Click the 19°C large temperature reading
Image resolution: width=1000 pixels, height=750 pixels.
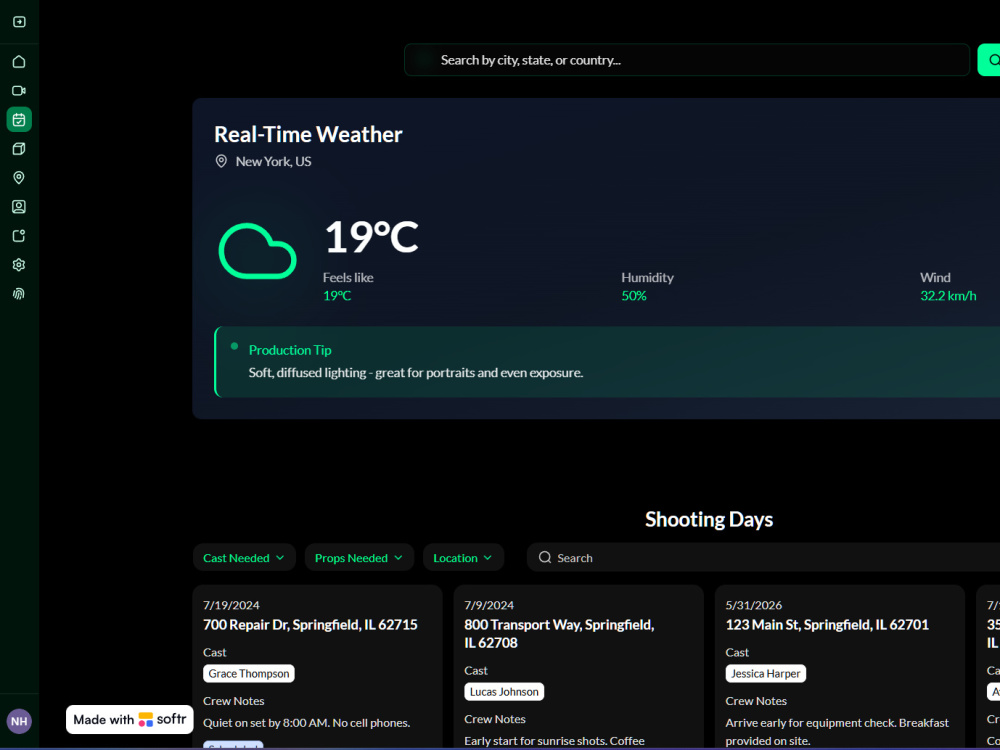[372, 237]
